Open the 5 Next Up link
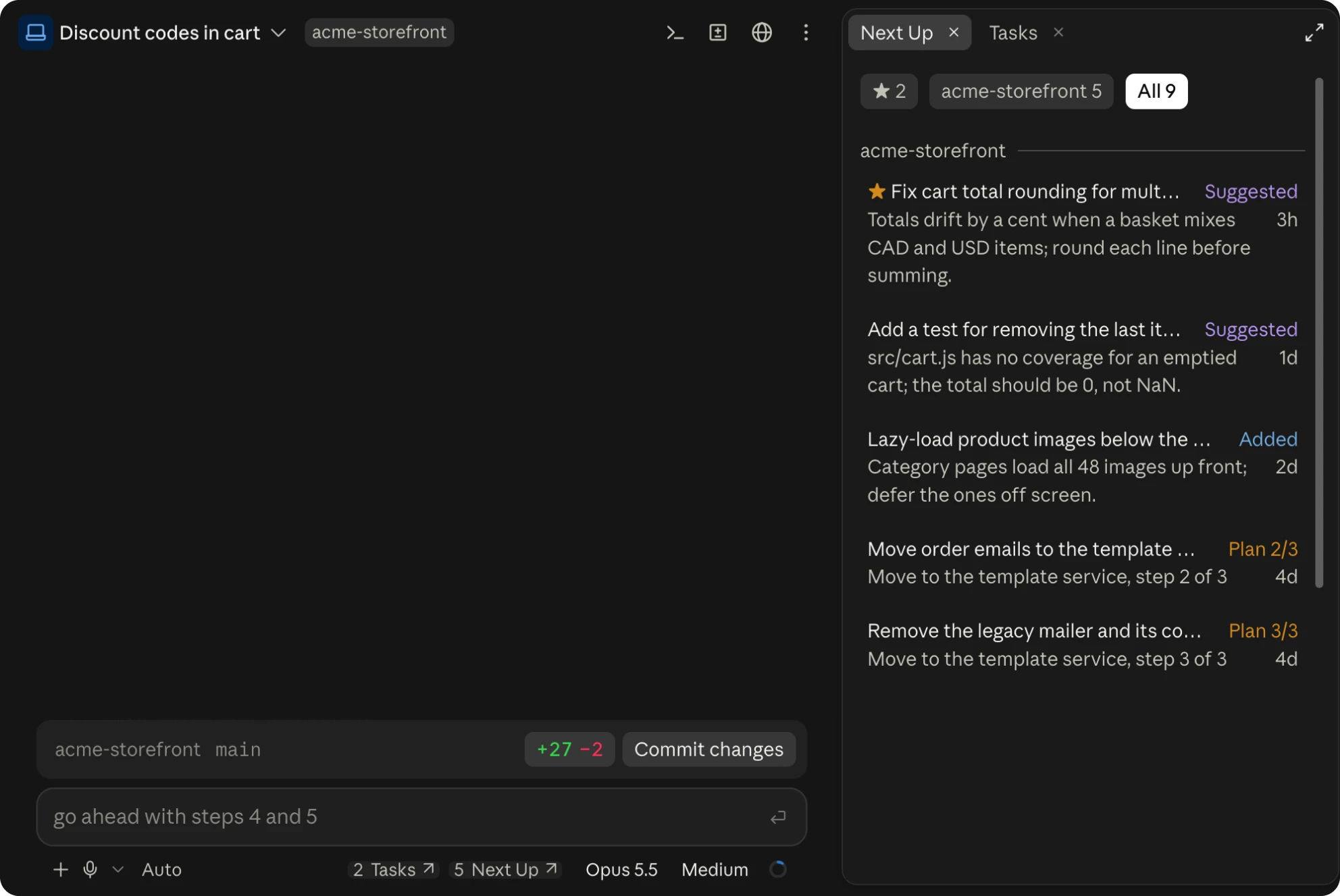The image size is (1340, 896). pos(505,870)
